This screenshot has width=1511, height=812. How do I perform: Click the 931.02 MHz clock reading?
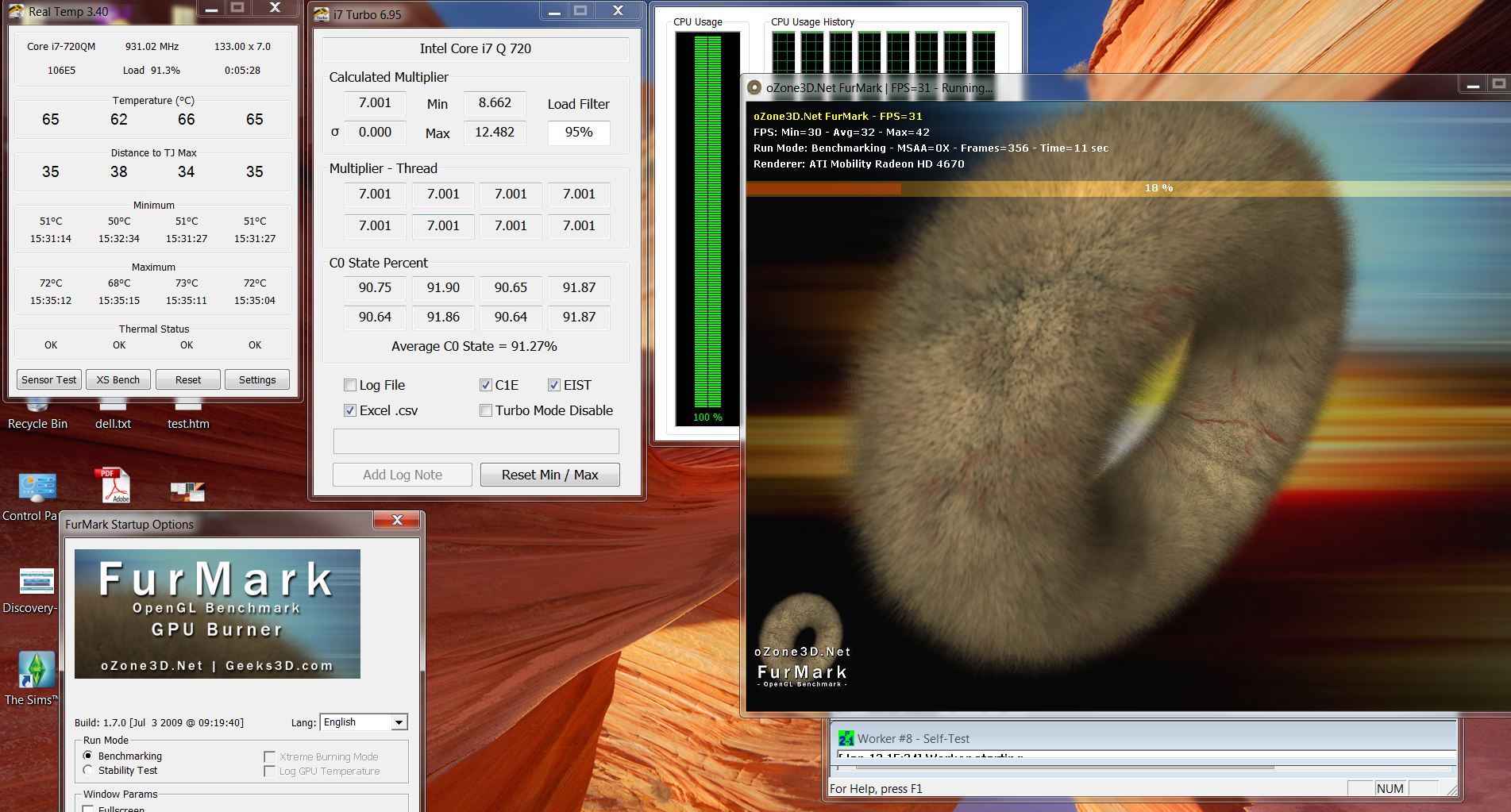click(152, 47)
